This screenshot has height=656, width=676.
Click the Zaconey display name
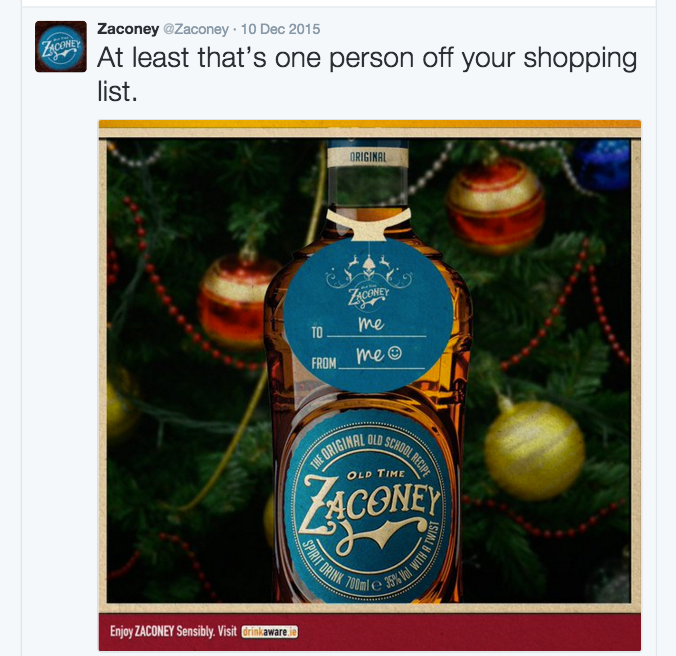tap(128, 29)
